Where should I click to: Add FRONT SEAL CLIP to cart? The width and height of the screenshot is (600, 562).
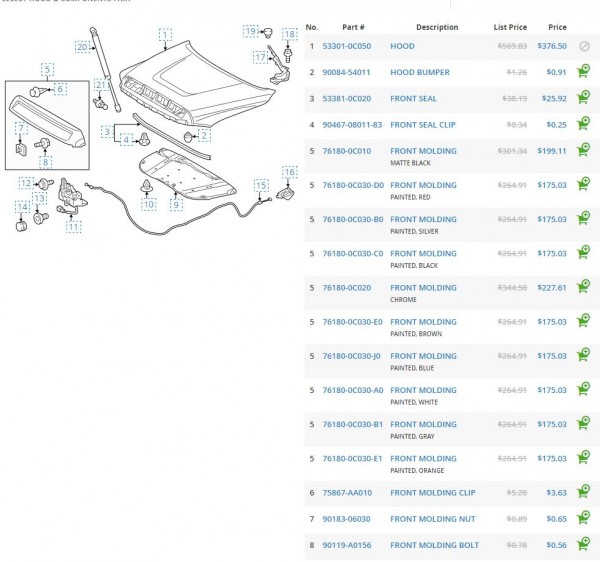click(583, 124)
